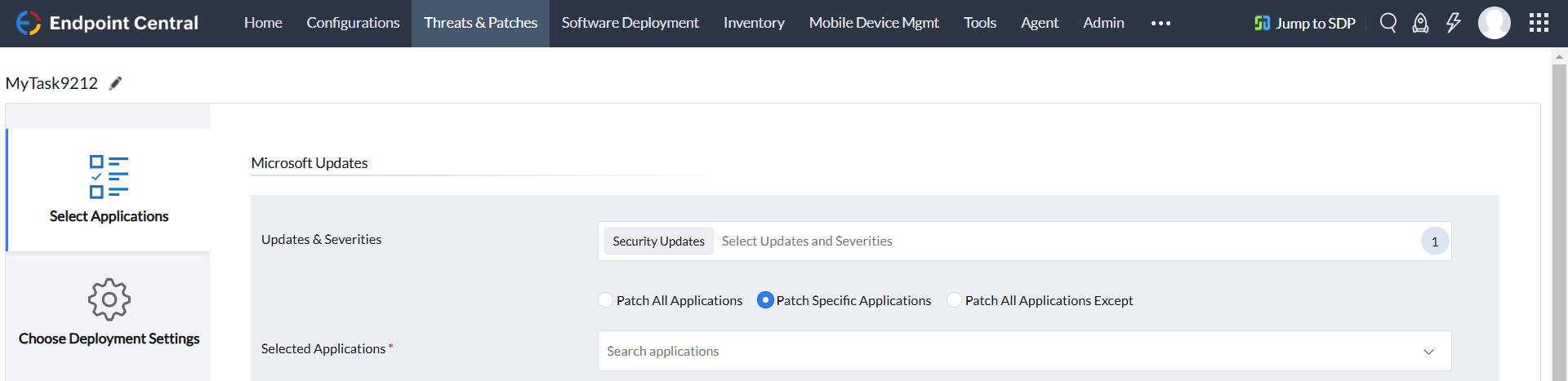Click Jump to SDP link

coord(1305,23)
